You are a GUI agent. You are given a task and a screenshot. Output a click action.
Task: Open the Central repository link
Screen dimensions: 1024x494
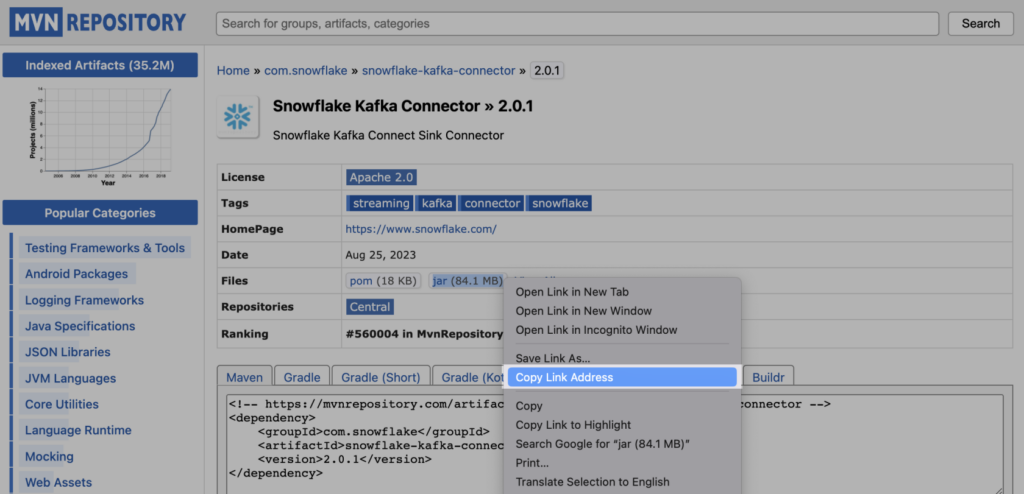click(x=369, y=307)
